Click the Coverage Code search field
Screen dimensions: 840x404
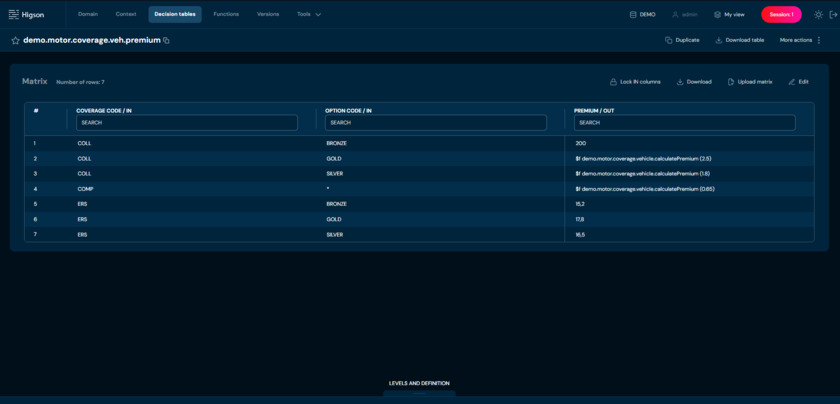[187, 122]
